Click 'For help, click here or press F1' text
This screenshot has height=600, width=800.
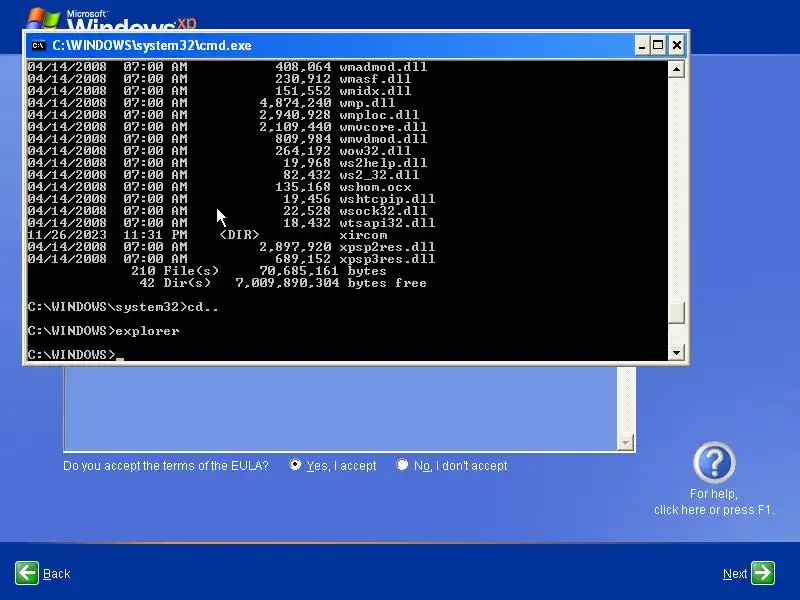pyautogui.click(x=714, y=502)
